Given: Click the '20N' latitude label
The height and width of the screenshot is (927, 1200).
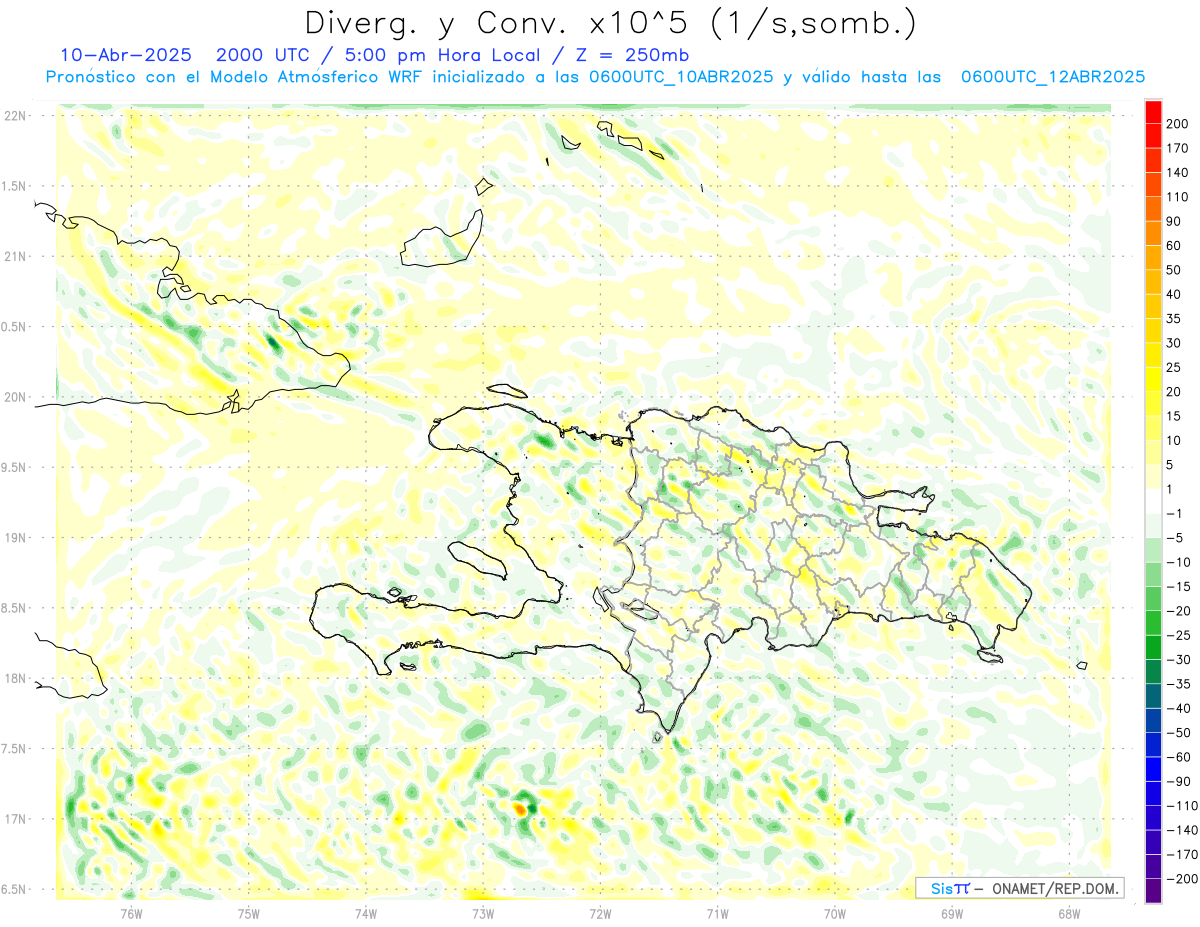Looking at the screenshot, I should (x=14, y=397).
